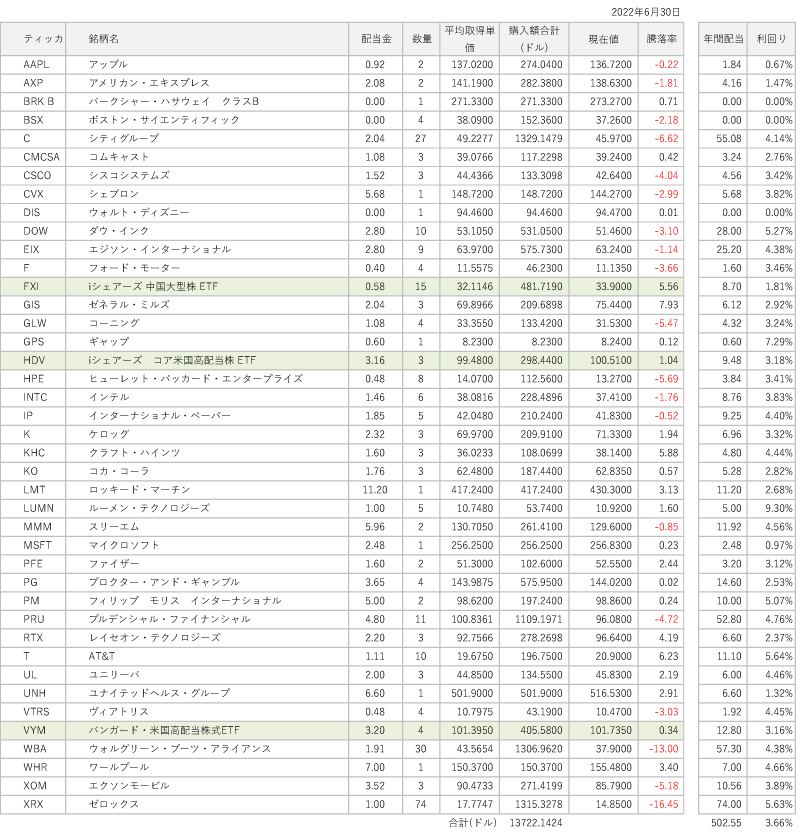Click the 516.5300 current price cell

point(603,694)
